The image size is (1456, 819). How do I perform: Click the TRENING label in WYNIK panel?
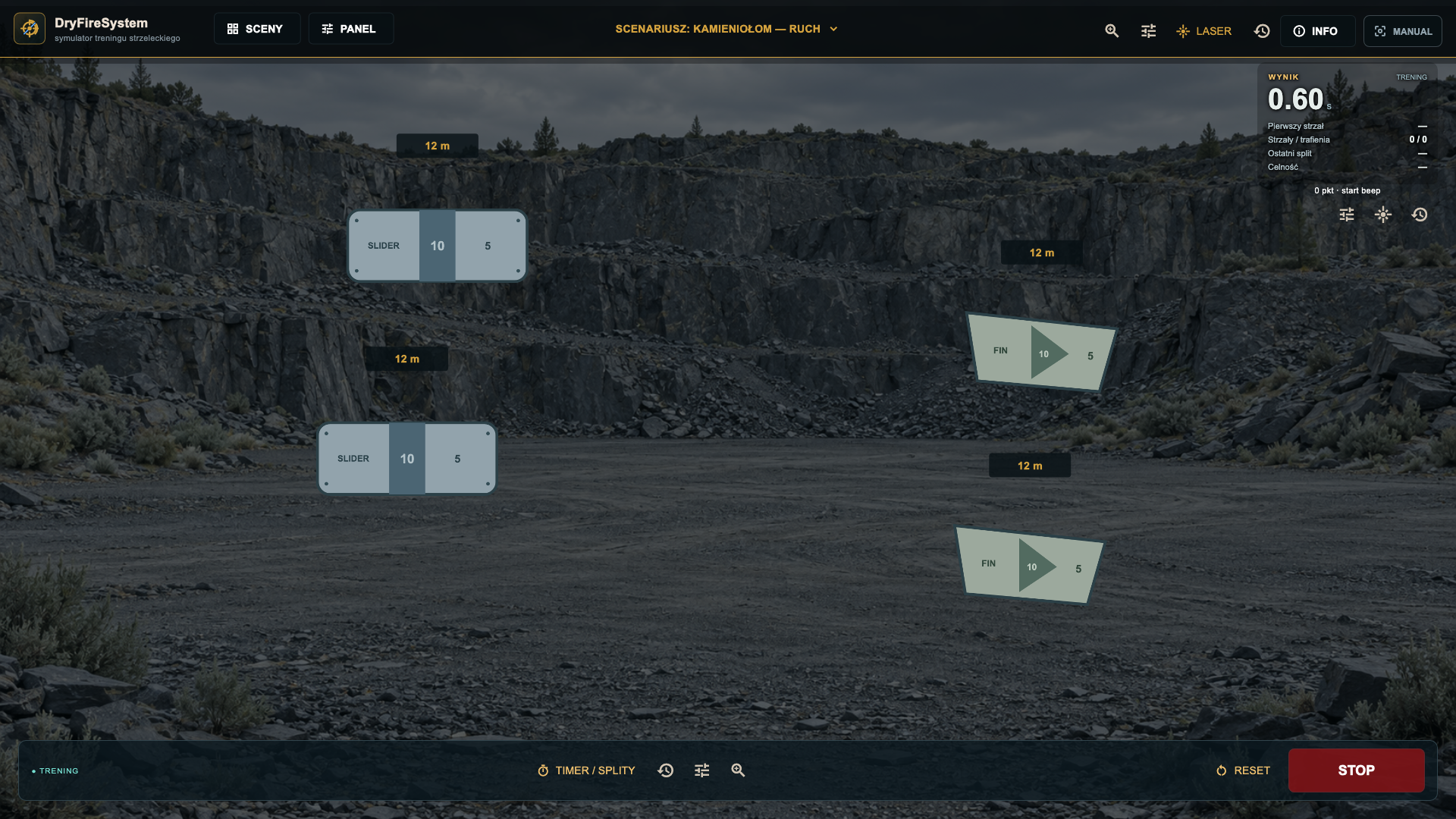tap(1411, 77)
